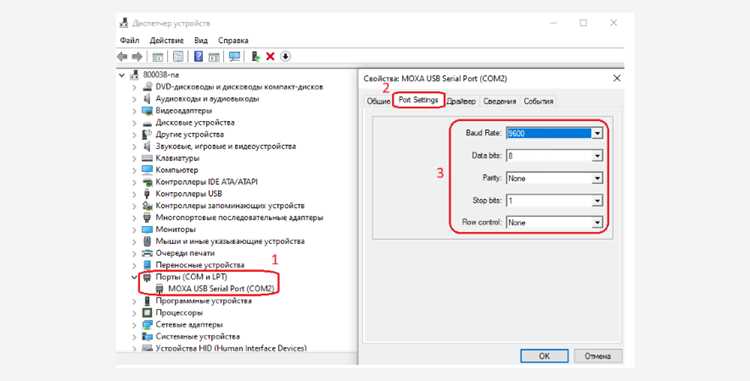Expand the Контроллеры IDE ATA/ATAPI node
Screen dimensions: 750x381
pos(134,182)
